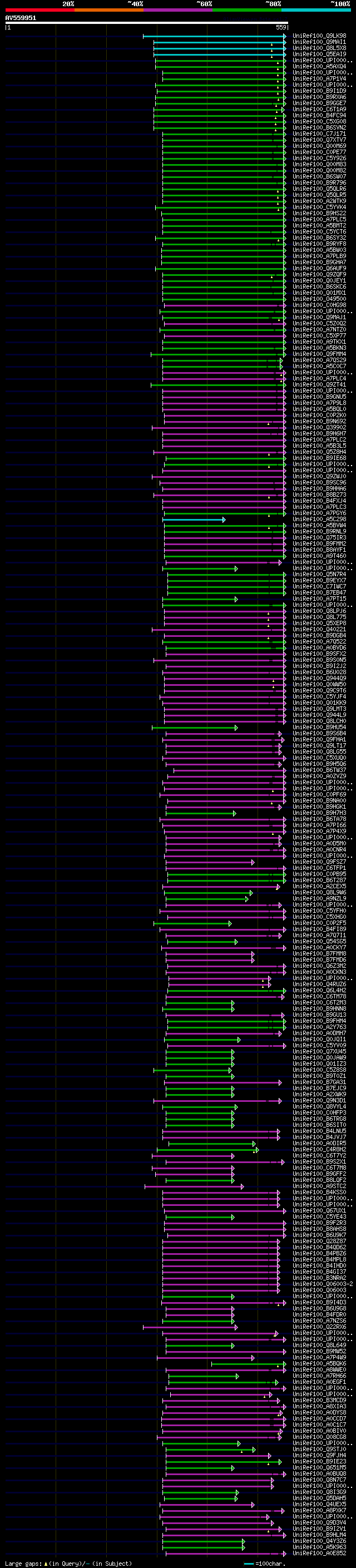This screenshot has width=356, height=1568.
Task: Select label UniRef100_A9TKX1
Action: tap(319, 342)
